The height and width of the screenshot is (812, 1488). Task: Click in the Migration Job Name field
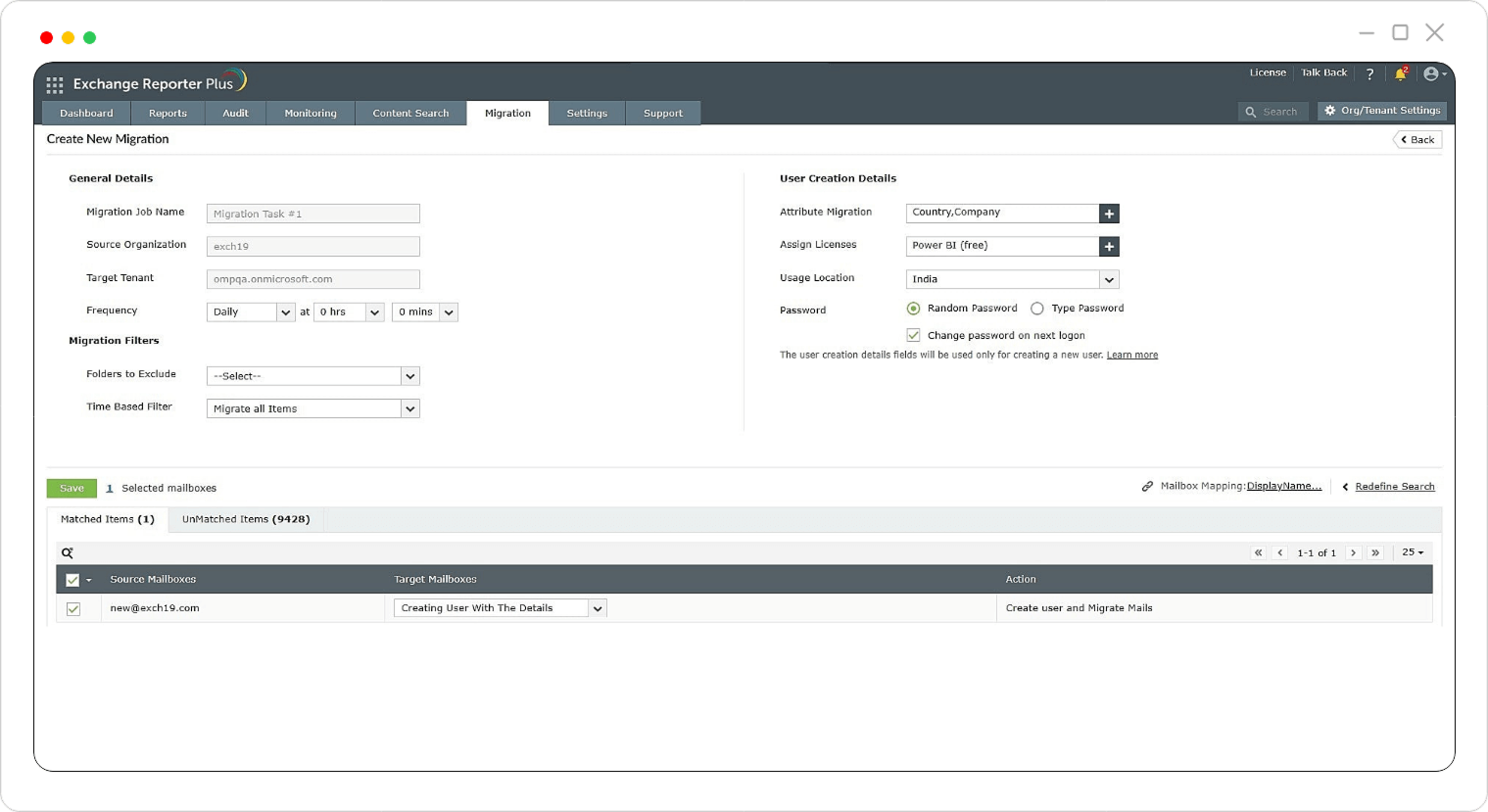pos(312,214)
